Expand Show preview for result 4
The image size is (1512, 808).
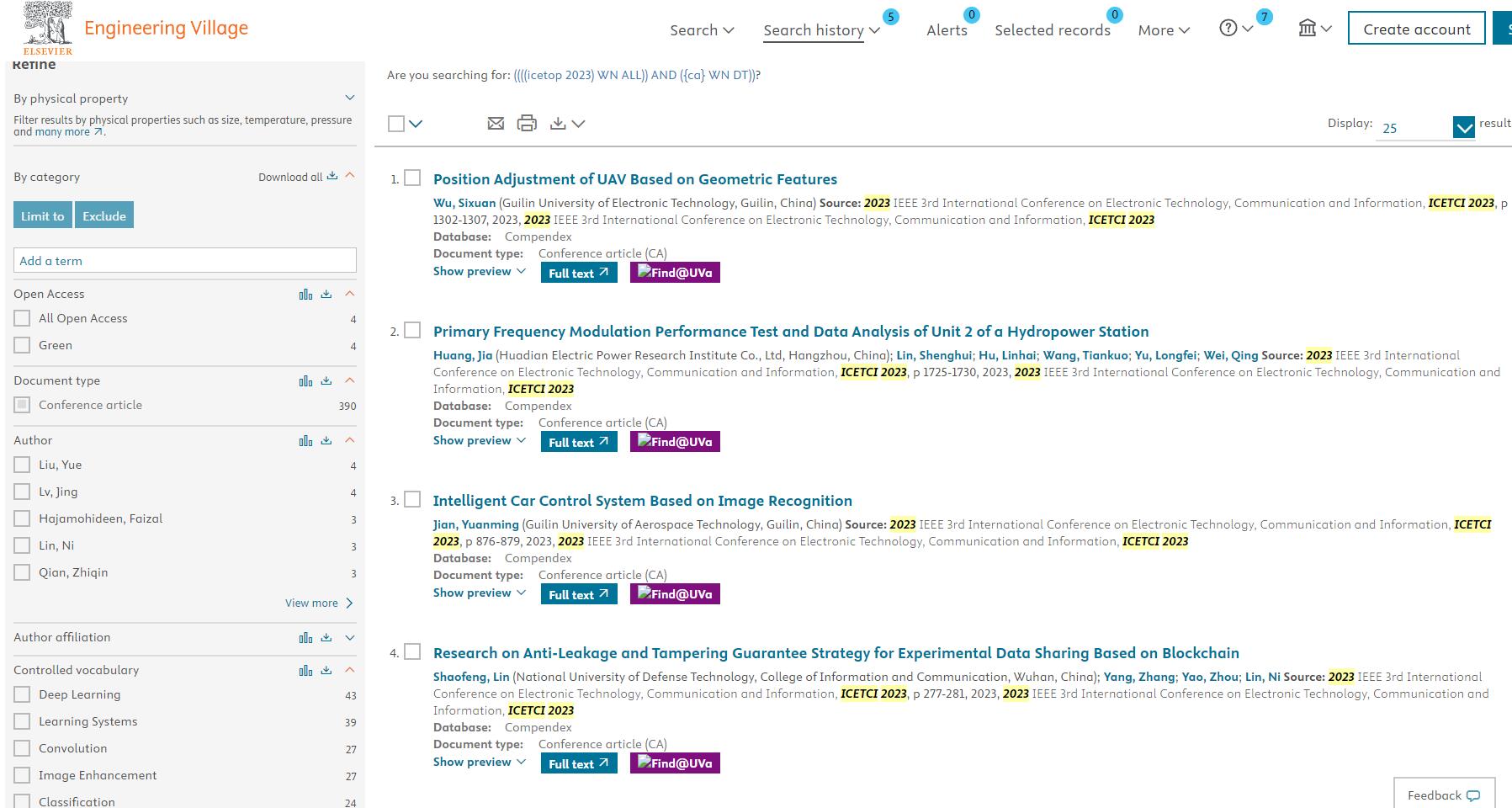(480, 762)
